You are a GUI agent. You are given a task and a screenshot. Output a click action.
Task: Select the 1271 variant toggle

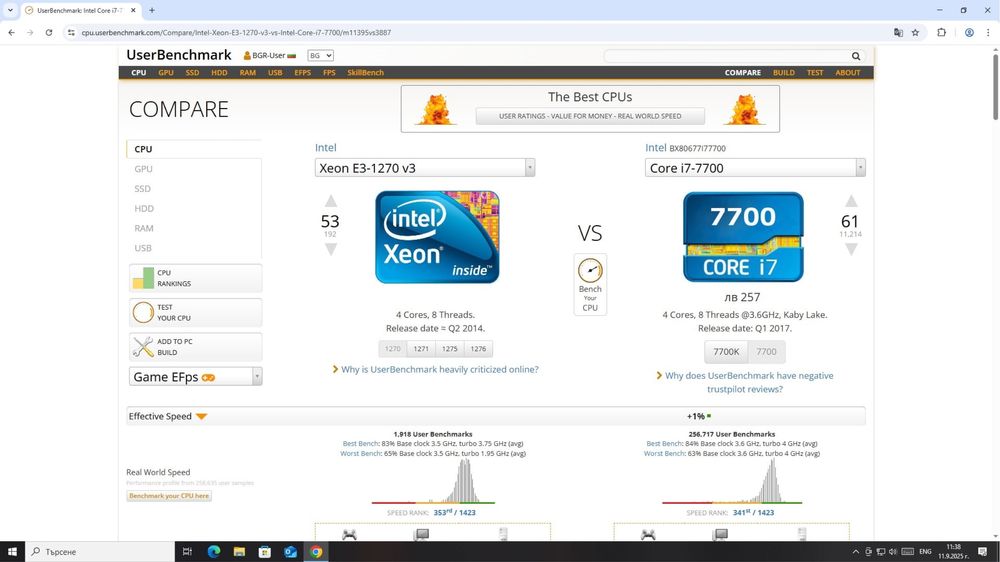click(x=421, y=349)
